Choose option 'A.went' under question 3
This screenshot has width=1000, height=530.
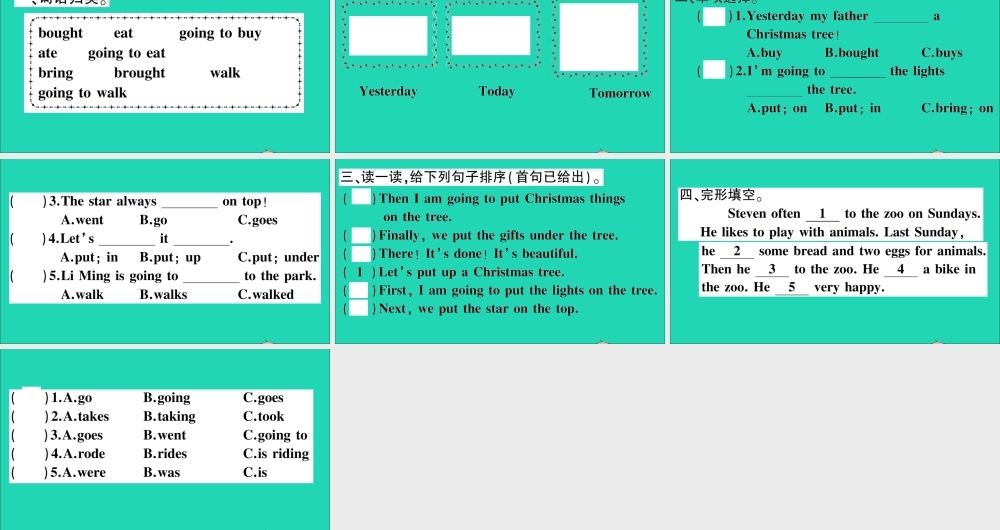82,220
